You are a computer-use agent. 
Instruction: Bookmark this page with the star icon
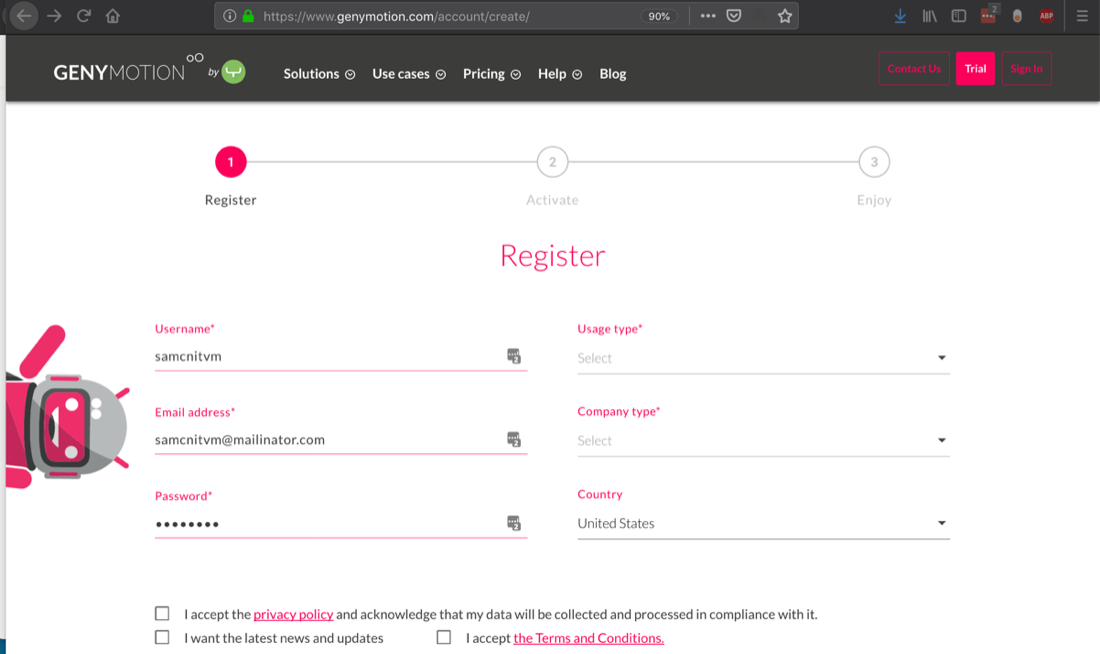785,16
